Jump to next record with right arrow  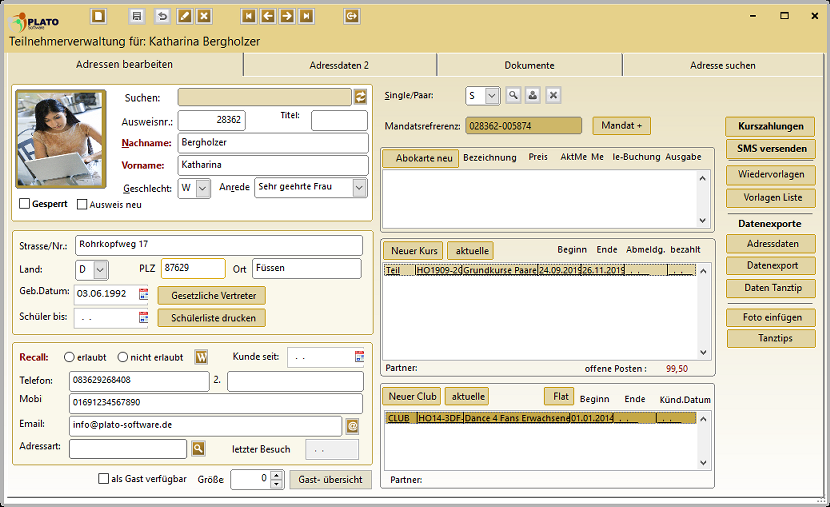point(287,16)
